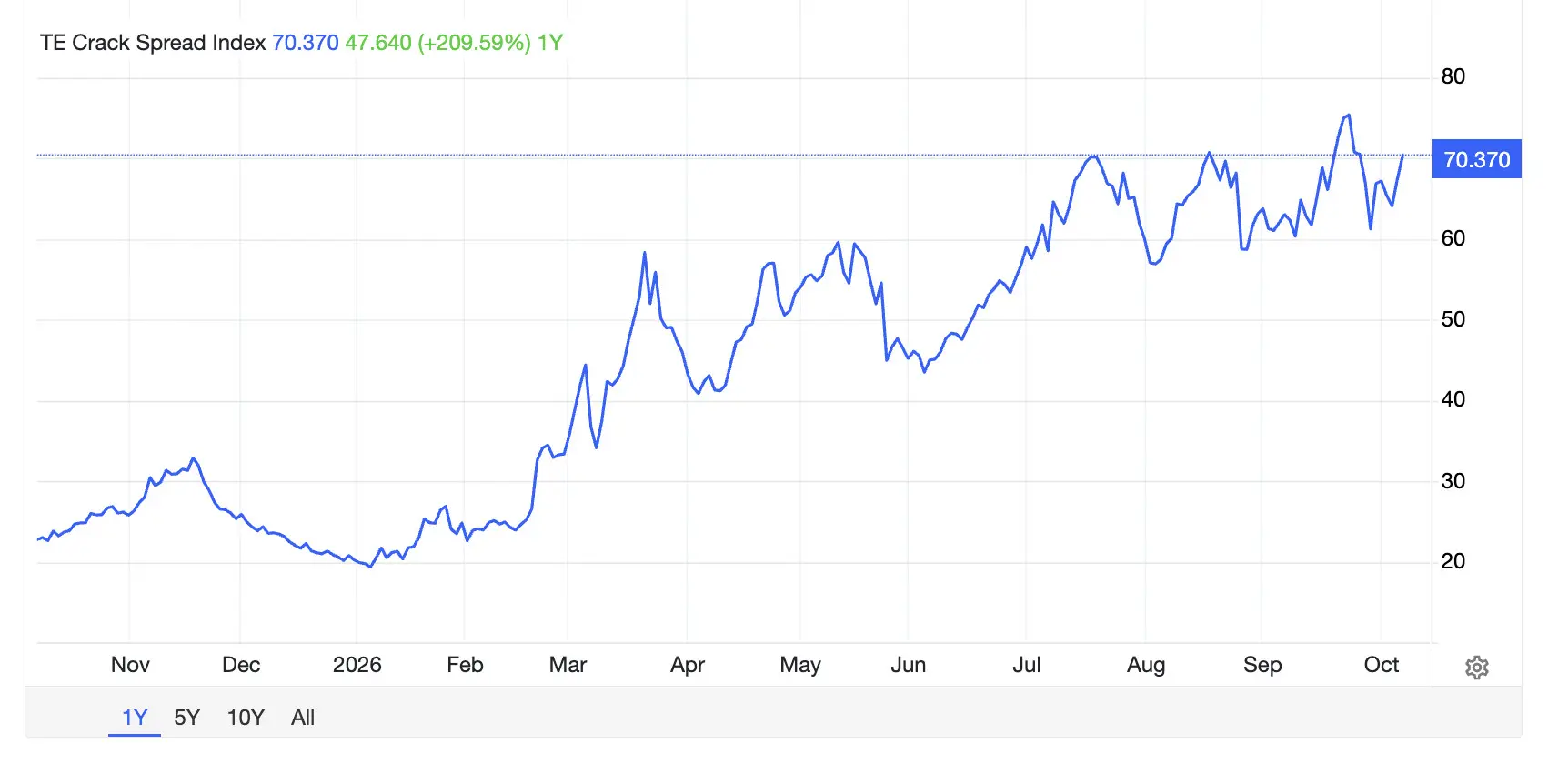Open chart settings gear icon
This screenshot has height=784, width=1548.
1476,668
